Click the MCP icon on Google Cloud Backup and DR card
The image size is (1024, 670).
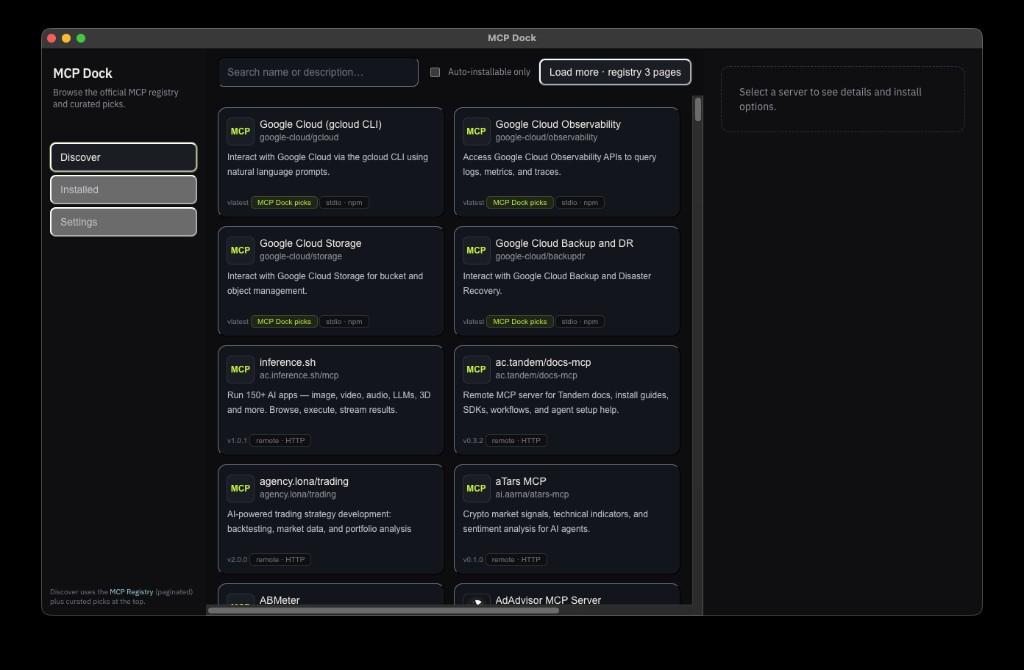(x=475, y=250)
